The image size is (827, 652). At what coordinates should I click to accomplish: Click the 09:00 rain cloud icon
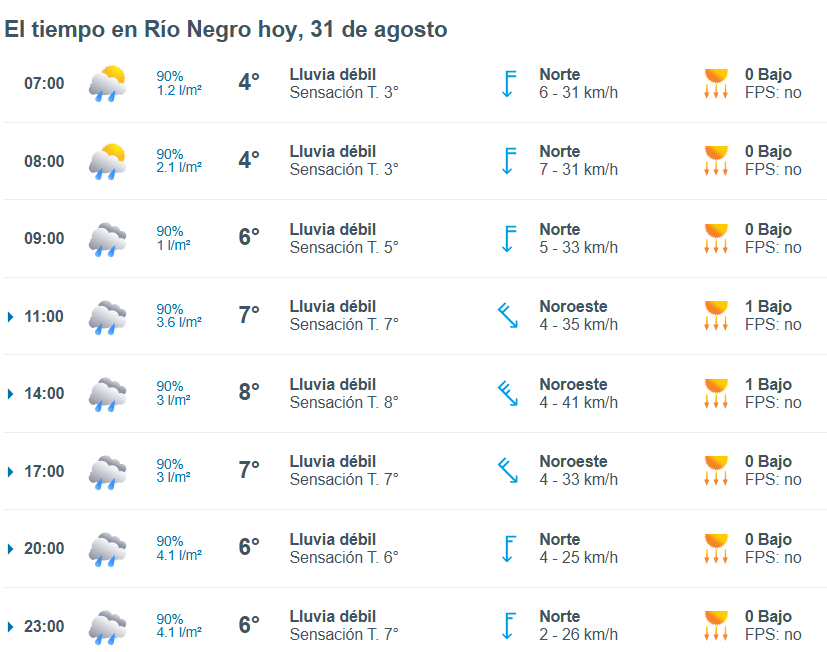click(x=108, y=239)
